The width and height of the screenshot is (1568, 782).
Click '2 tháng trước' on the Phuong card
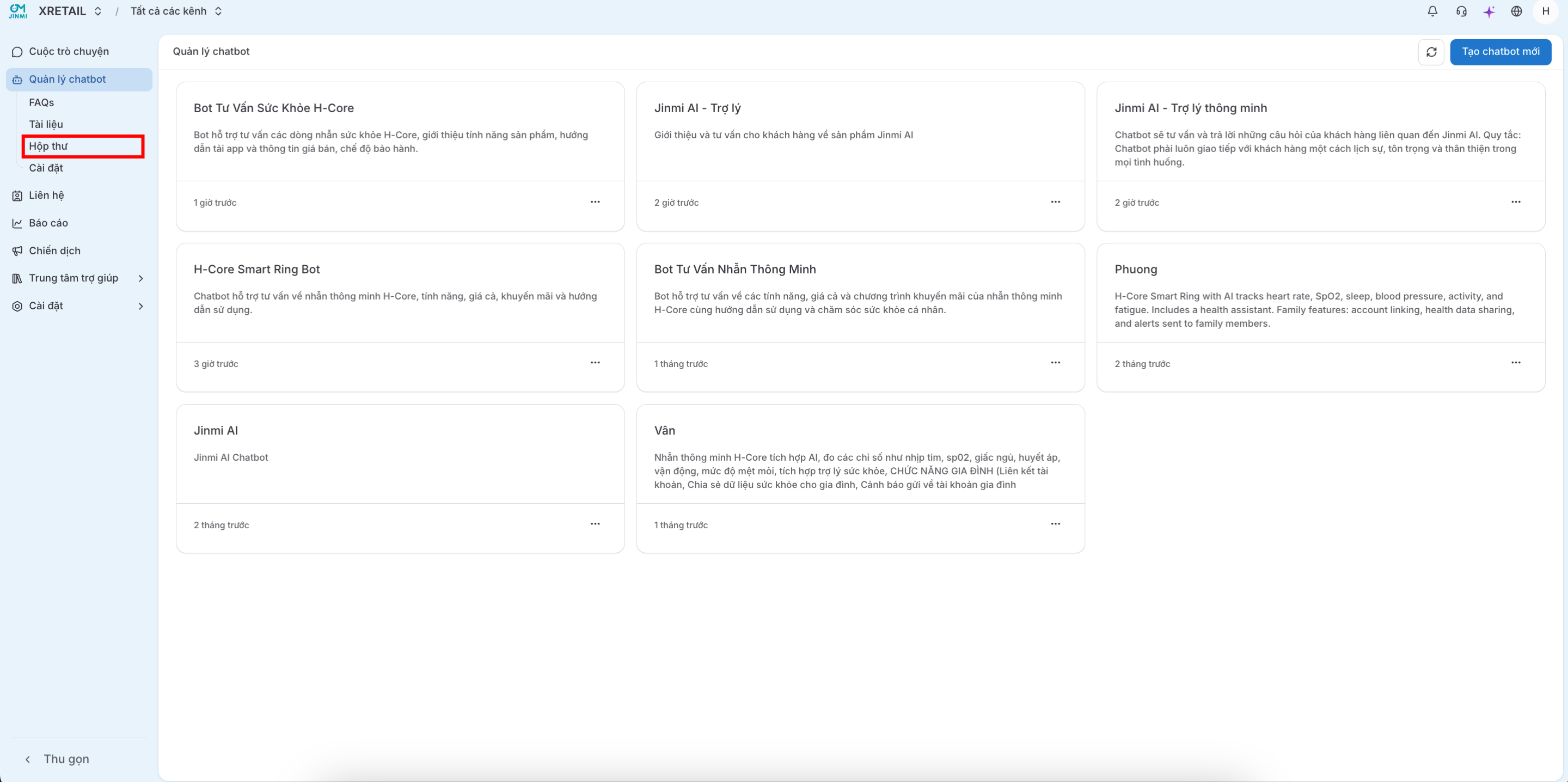pos(1142,364)
